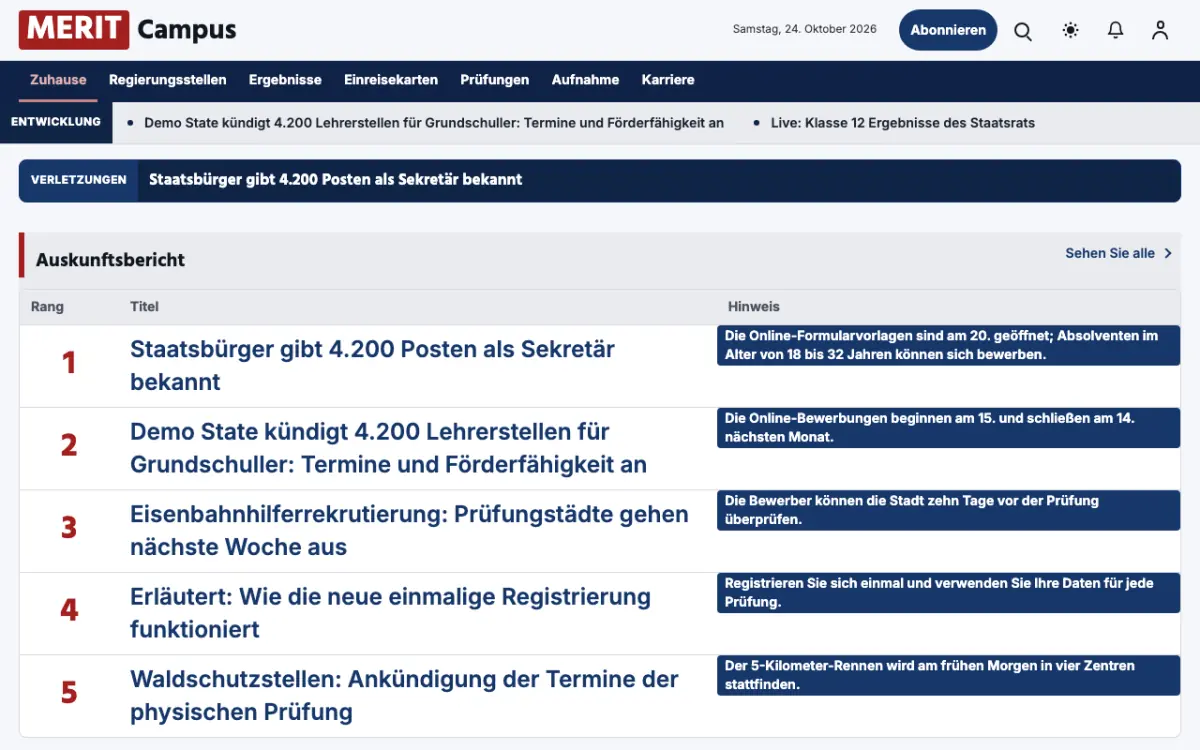
Task: Click the Abonnieren button
Action: 948,30
